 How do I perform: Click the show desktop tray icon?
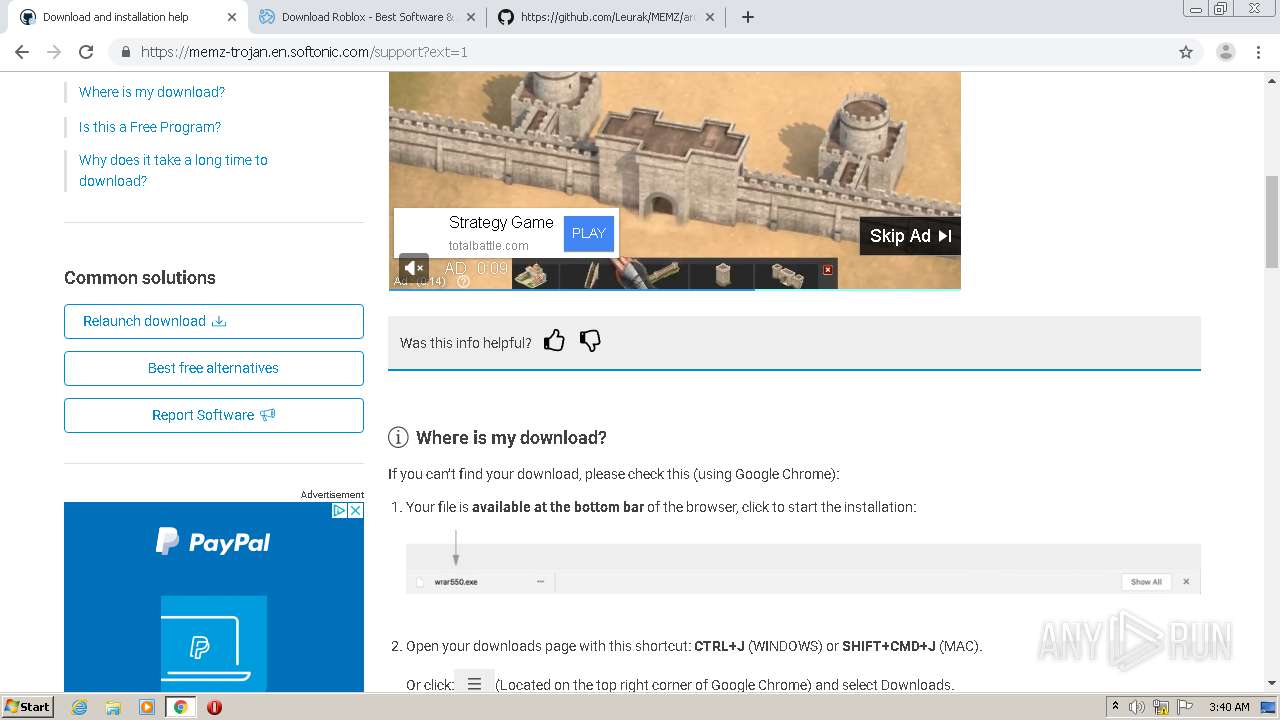1268,707
